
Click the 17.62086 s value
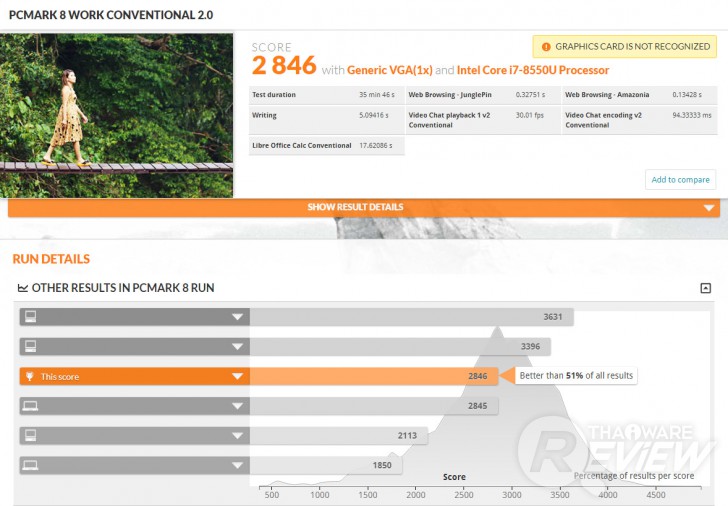376,145
